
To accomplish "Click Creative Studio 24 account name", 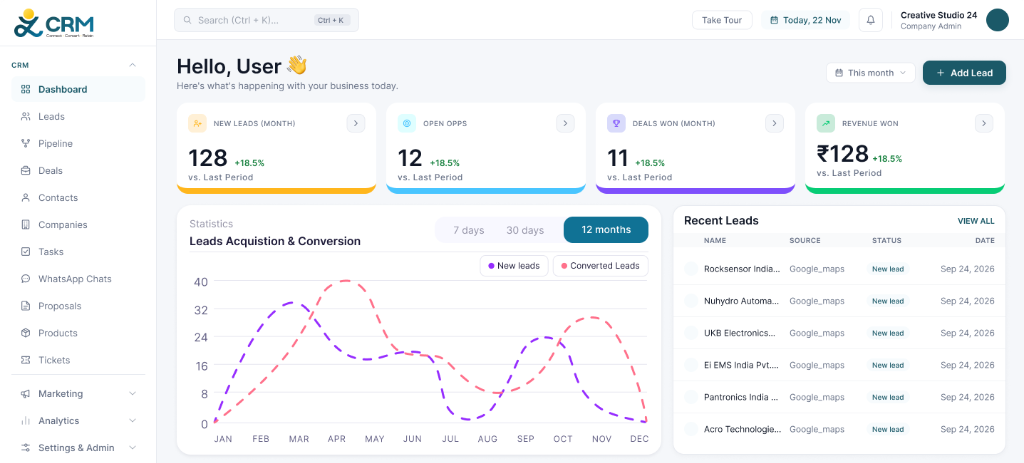I will tap(938, 15).
